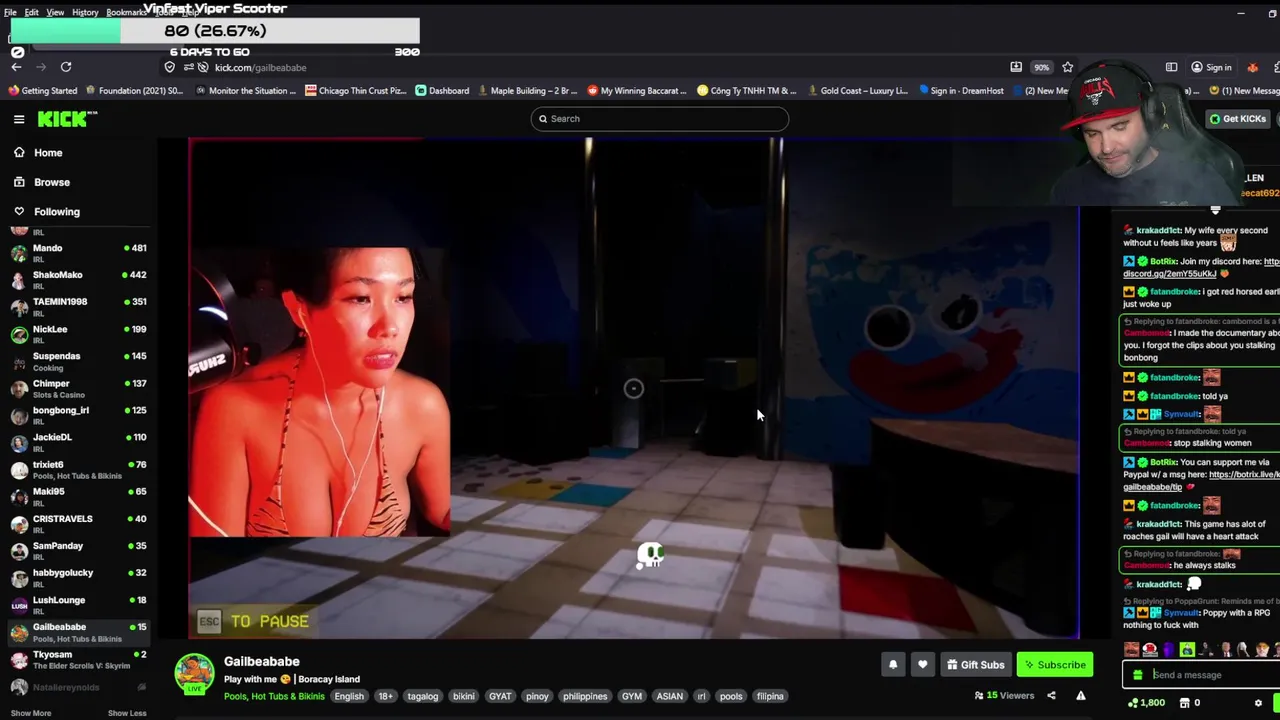Click the shield tracking protection icon
The height and width of the screenshot is (720, 1280).
click(170, 67)
